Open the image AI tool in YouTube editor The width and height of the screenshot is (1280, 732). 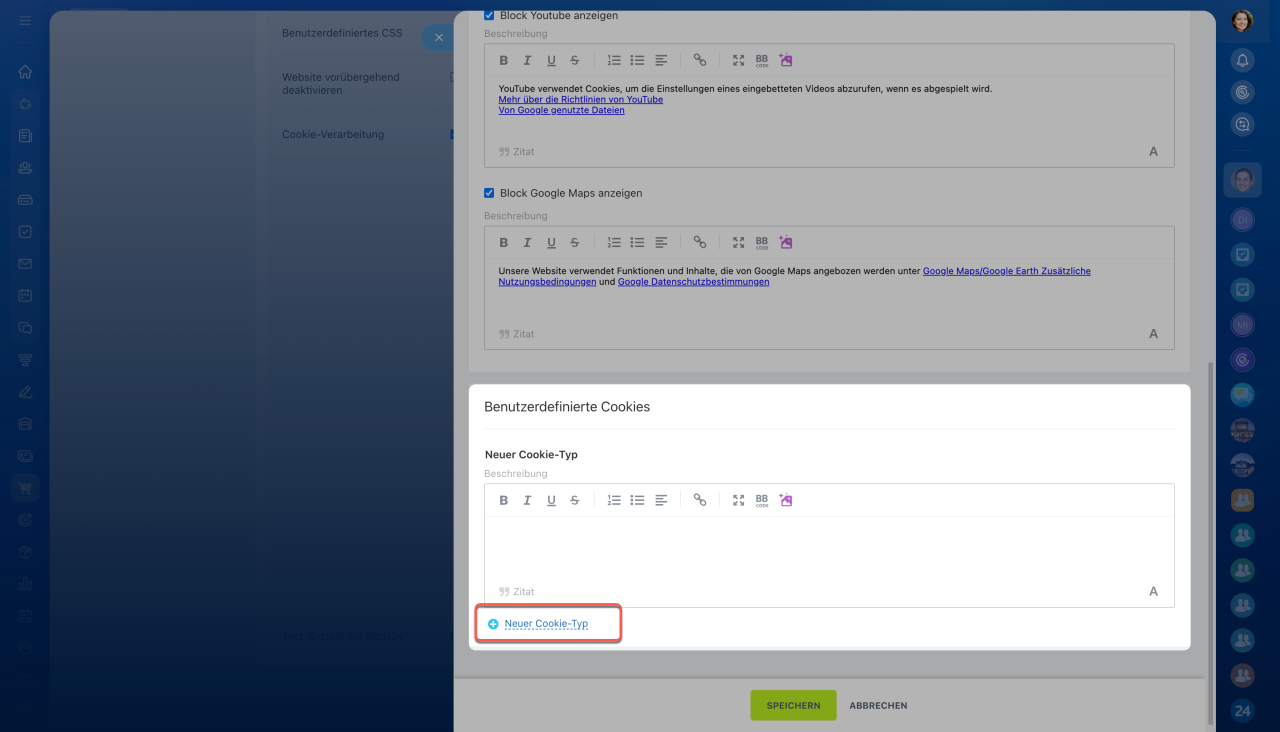tap(786, 60)
